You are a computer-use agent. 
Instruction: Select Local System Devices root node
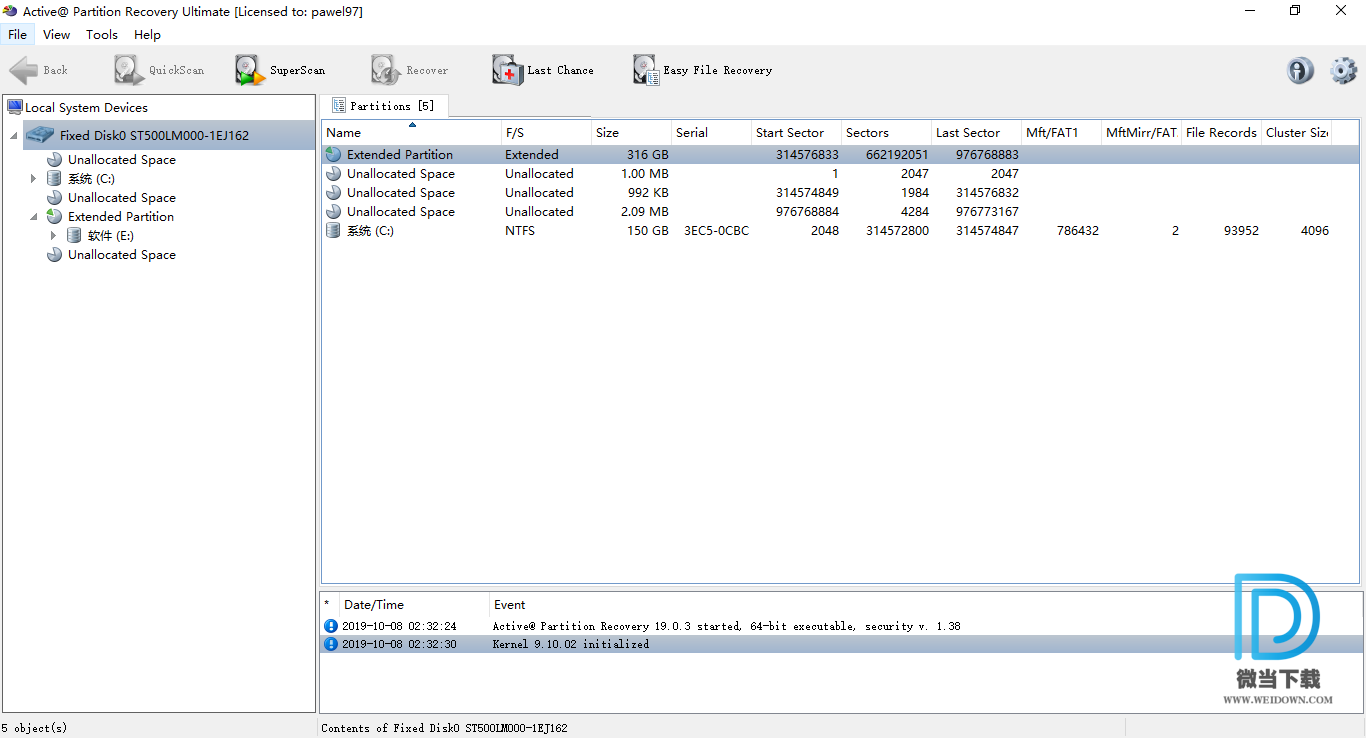coord(86,107)
